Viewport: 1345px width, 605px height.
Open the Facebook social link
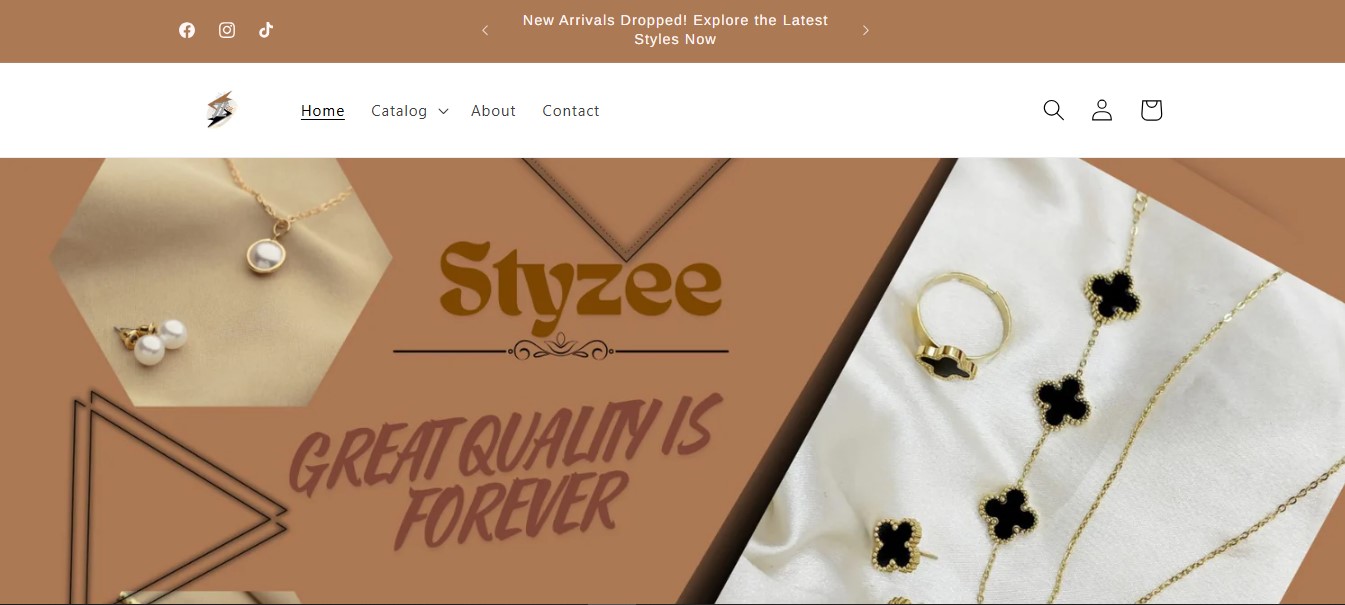click(187, 30)
